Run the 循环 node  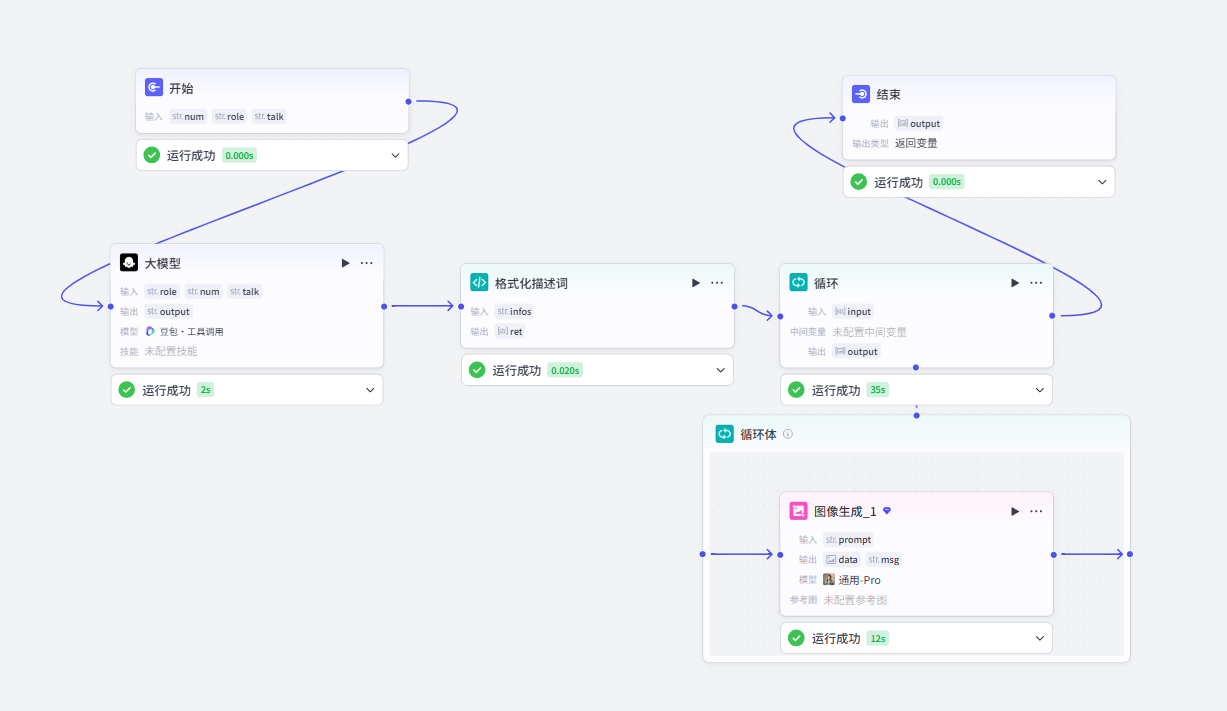(x=1015, y=283)
